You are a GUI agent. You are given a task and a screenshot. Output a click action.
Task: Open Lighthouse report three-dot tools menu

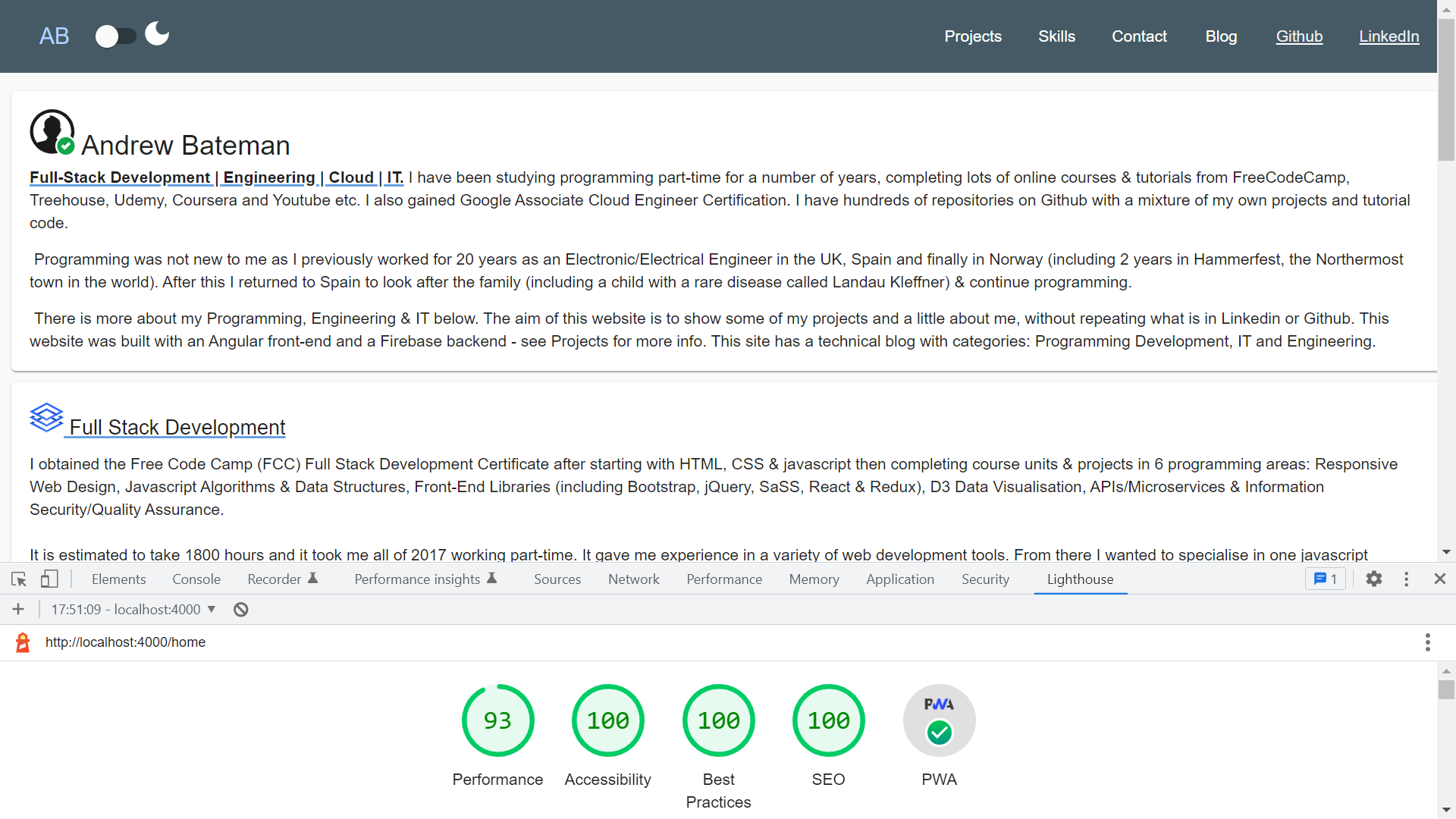1427,642
